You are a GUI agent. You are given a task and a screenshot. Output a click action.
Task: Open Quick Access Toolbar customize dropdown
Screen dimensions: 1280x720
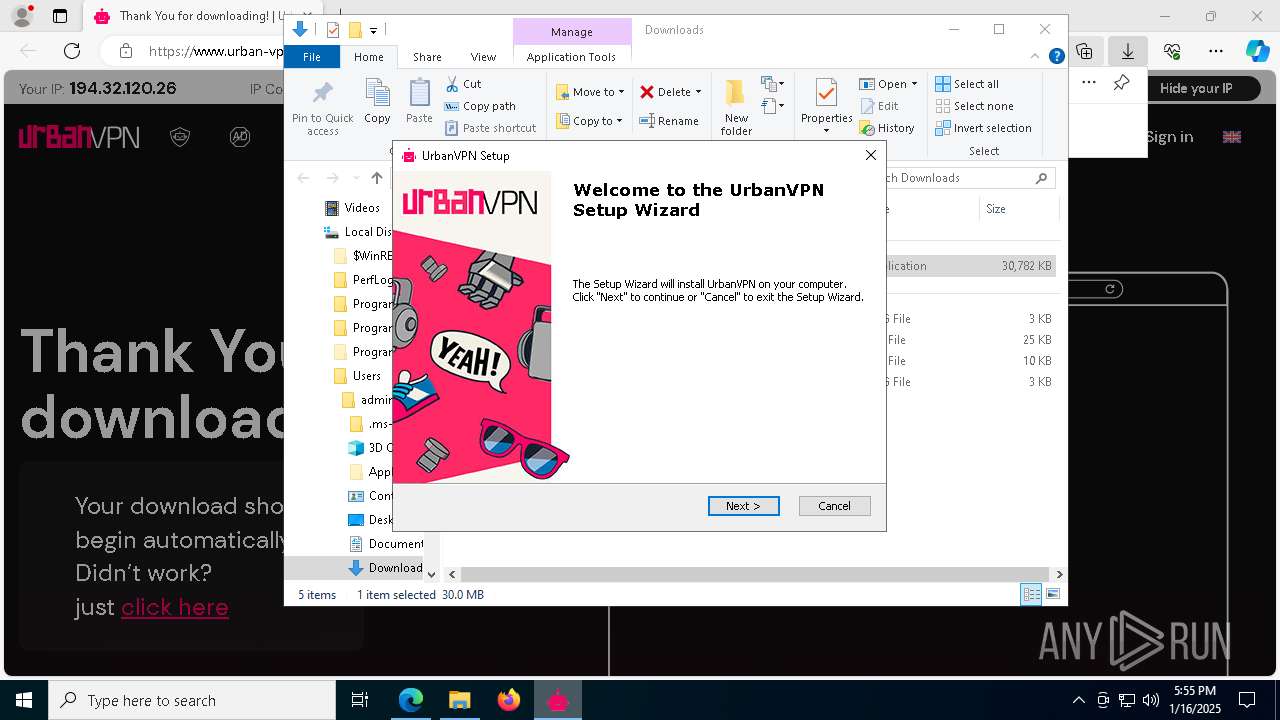(x=373, y=31)
